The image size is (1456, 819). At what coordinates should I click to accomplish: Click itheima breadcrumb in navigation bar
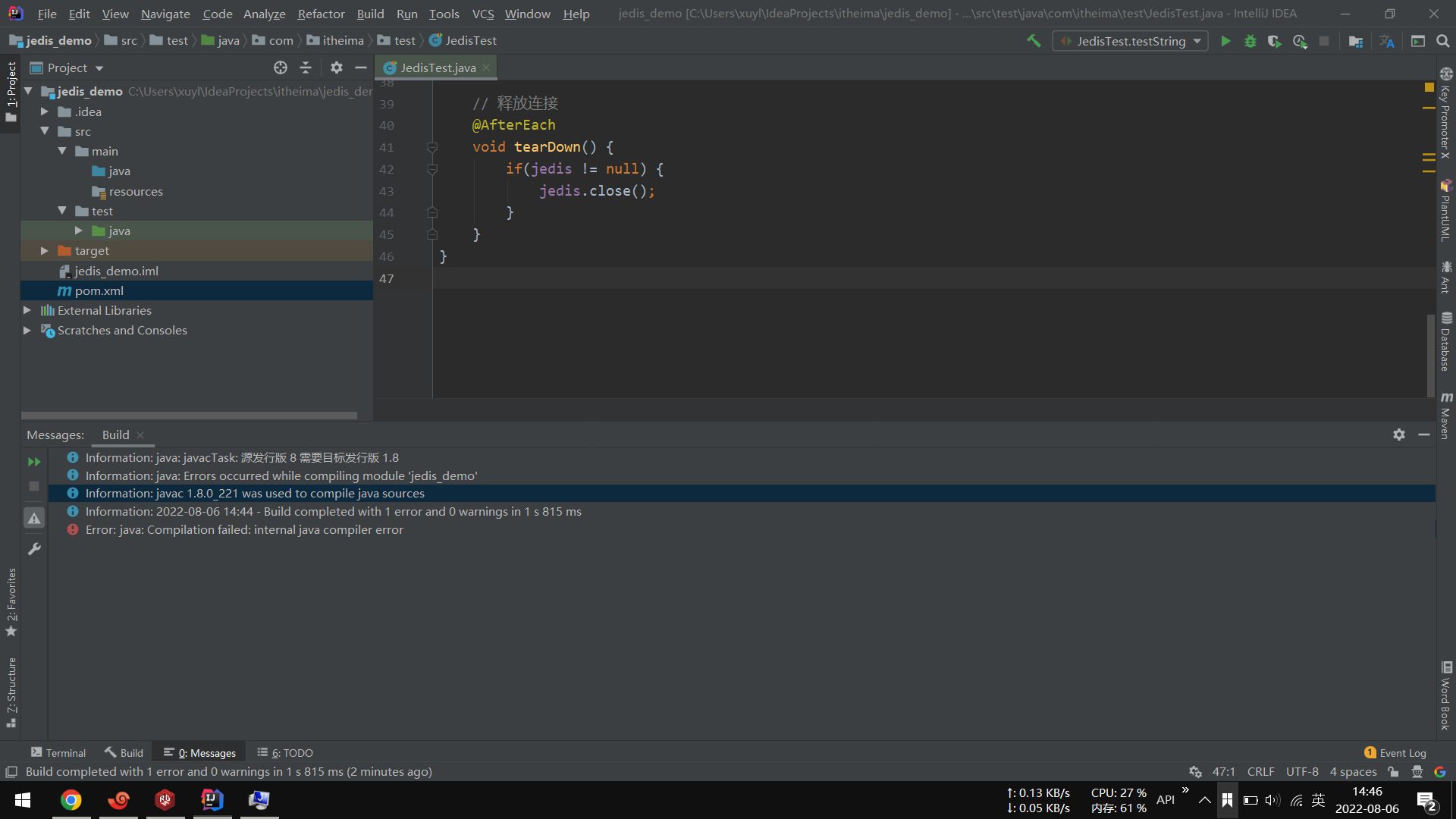pos(335,41)
